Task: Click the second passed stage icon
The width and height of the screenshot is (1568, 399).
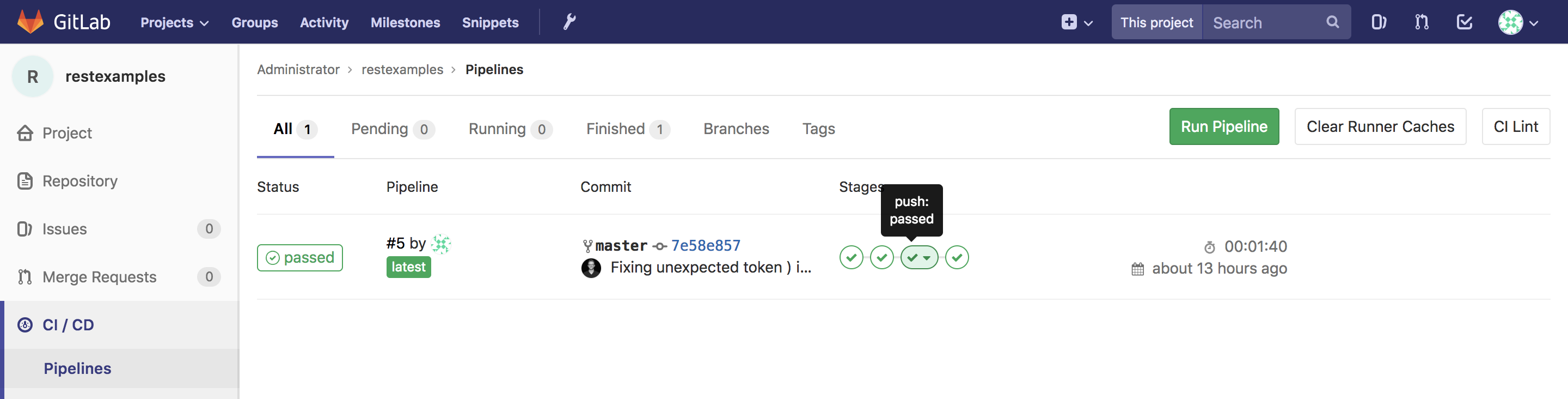Action: tap(881, 258)
